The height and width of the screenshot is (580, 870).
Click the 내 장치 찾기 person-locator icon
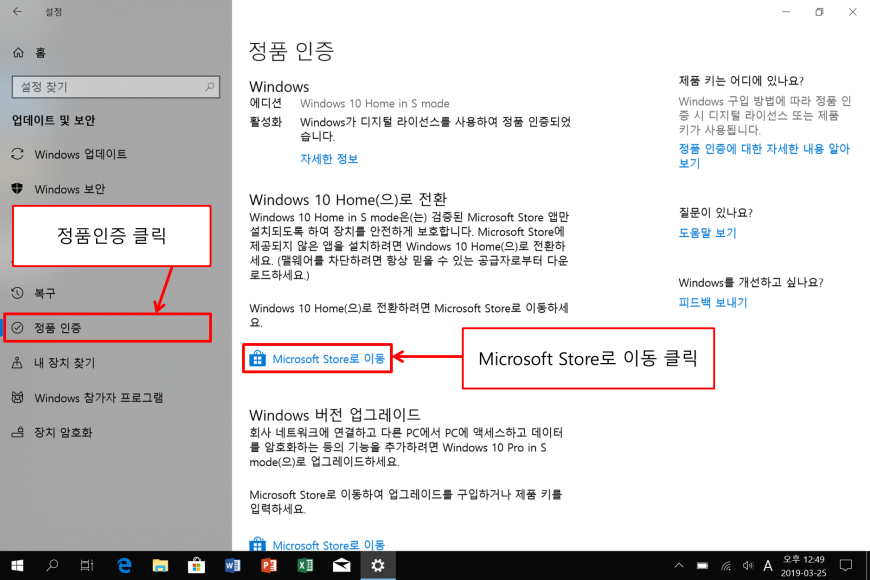[x=18, y=363]
